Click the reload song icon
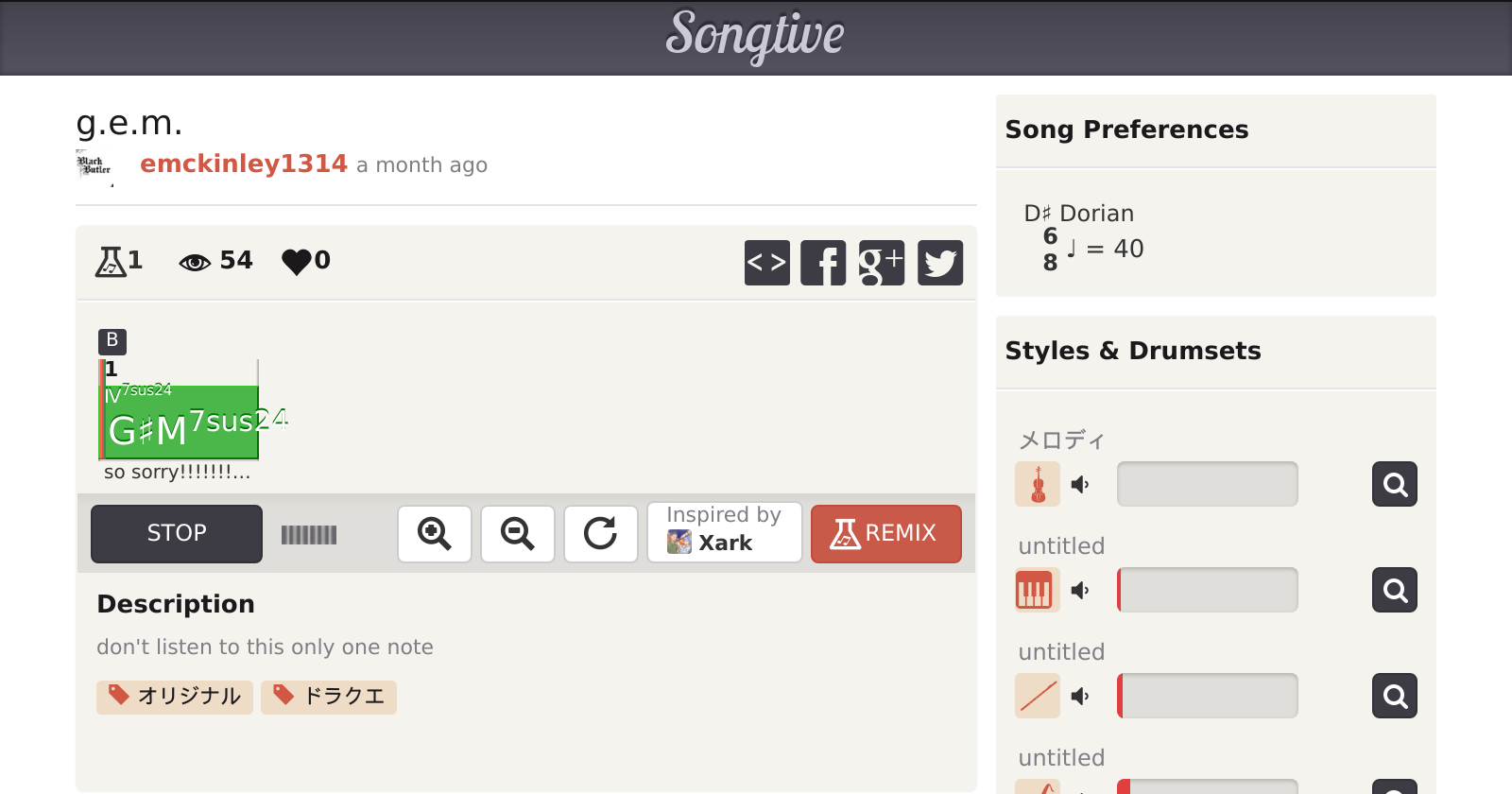Viewport: 1512px width, 794px height. click(x=601, y=533)
